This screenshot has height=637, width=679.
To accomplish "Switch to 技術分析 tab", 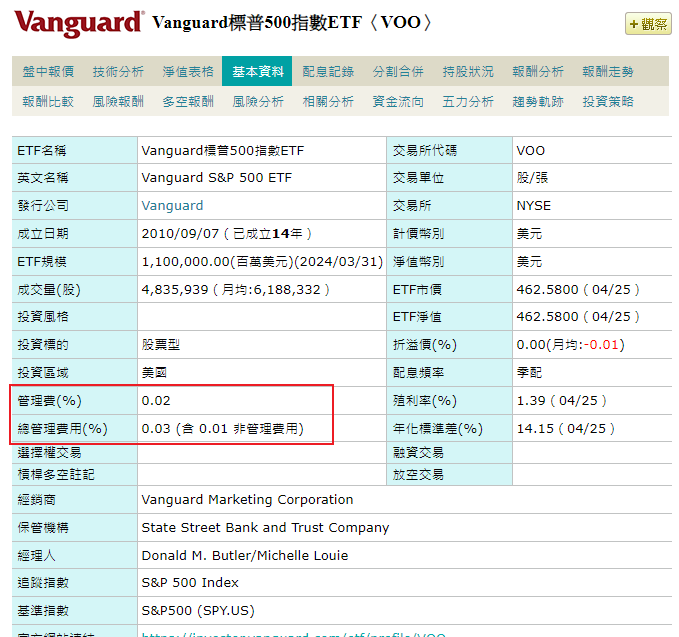I will tap(118, 71).
